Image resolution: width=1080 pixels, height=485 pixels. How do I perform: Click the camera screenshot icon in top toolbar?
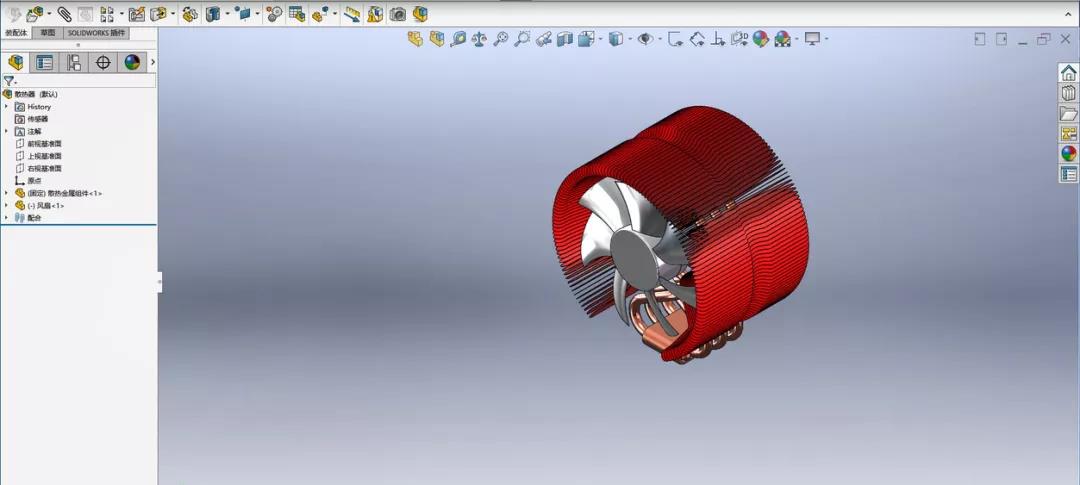coord(397,14)
